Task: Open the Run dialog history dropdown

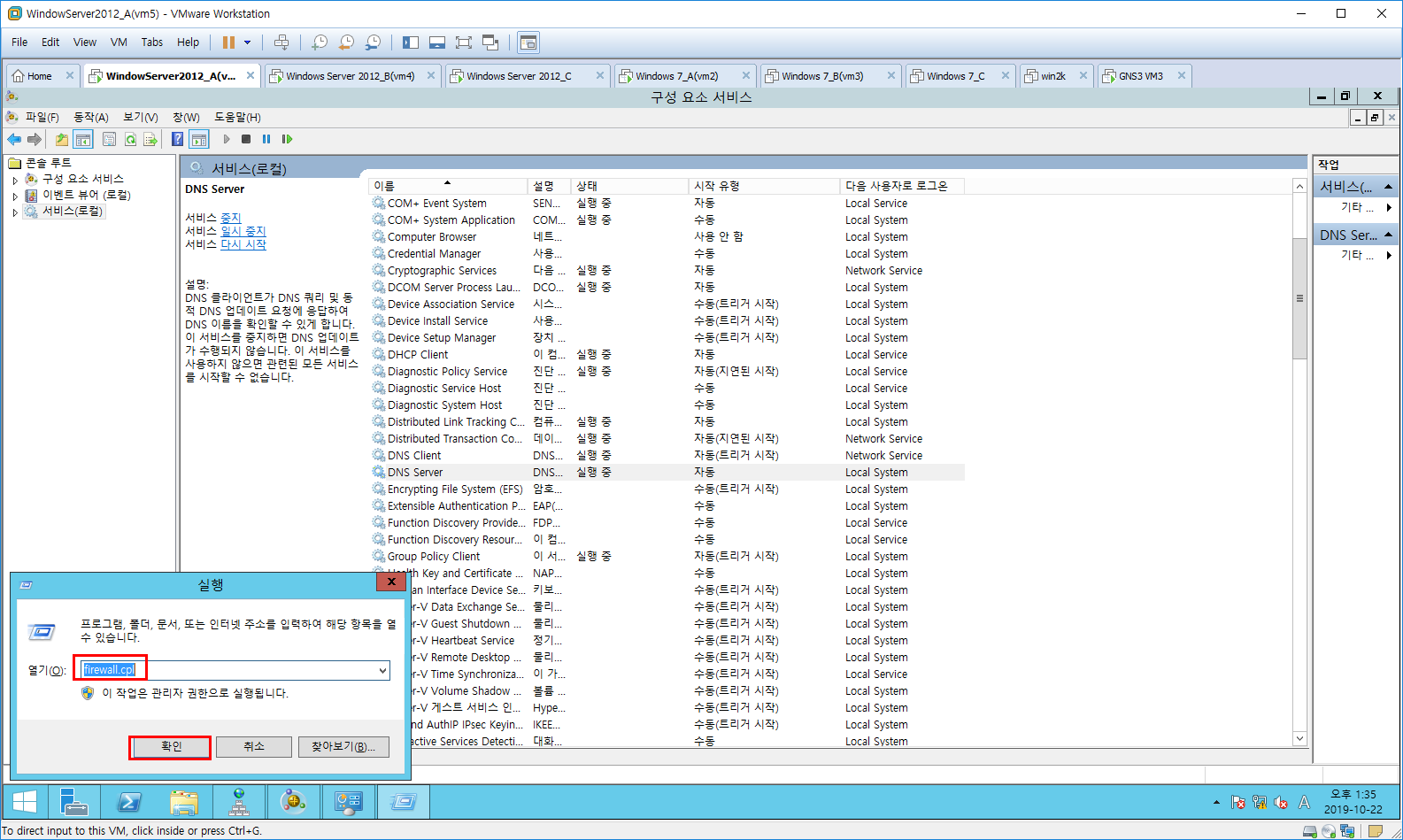Action: point(382,670)
